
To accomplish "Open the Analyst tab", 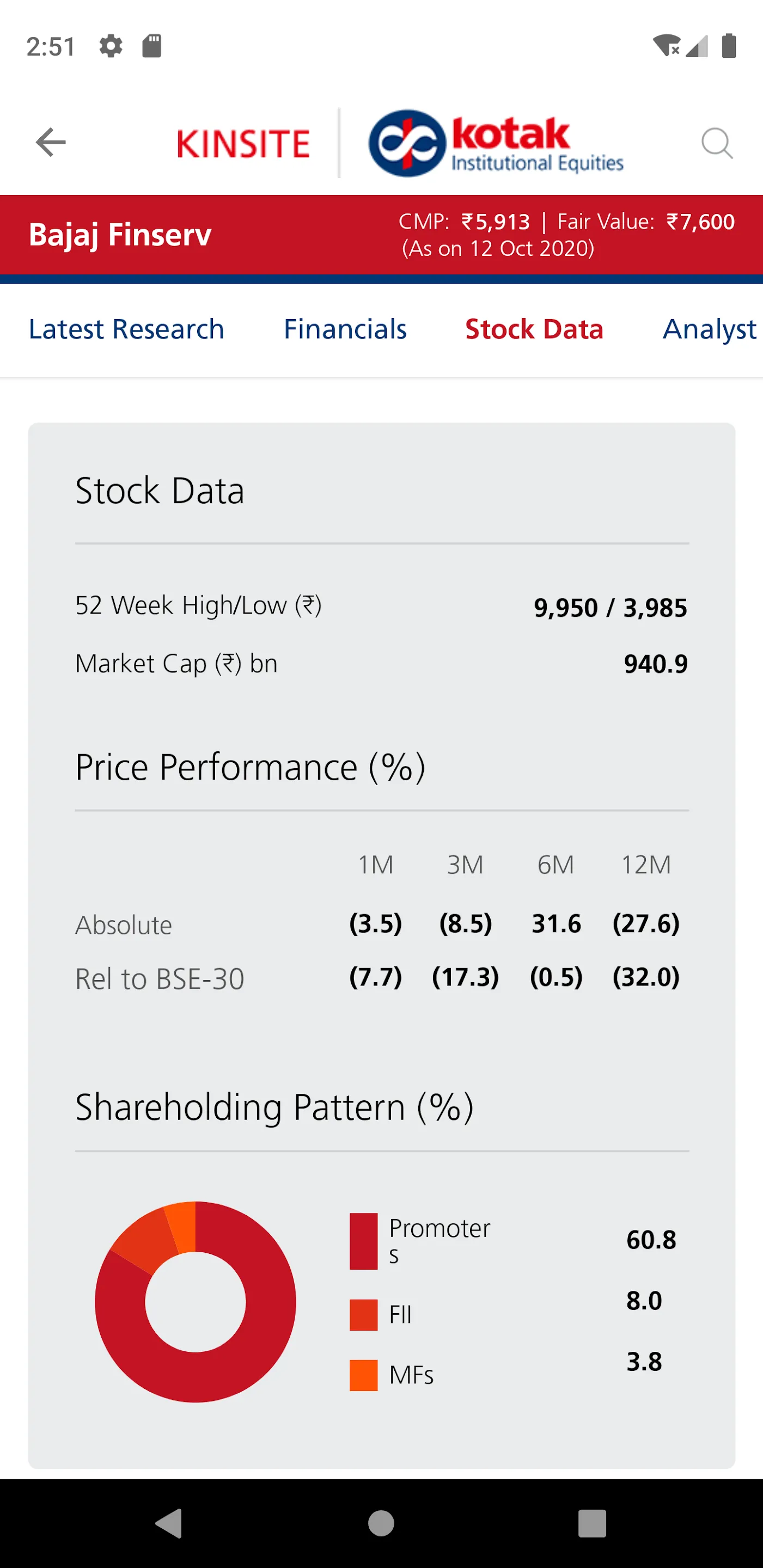I will (710, 329).
